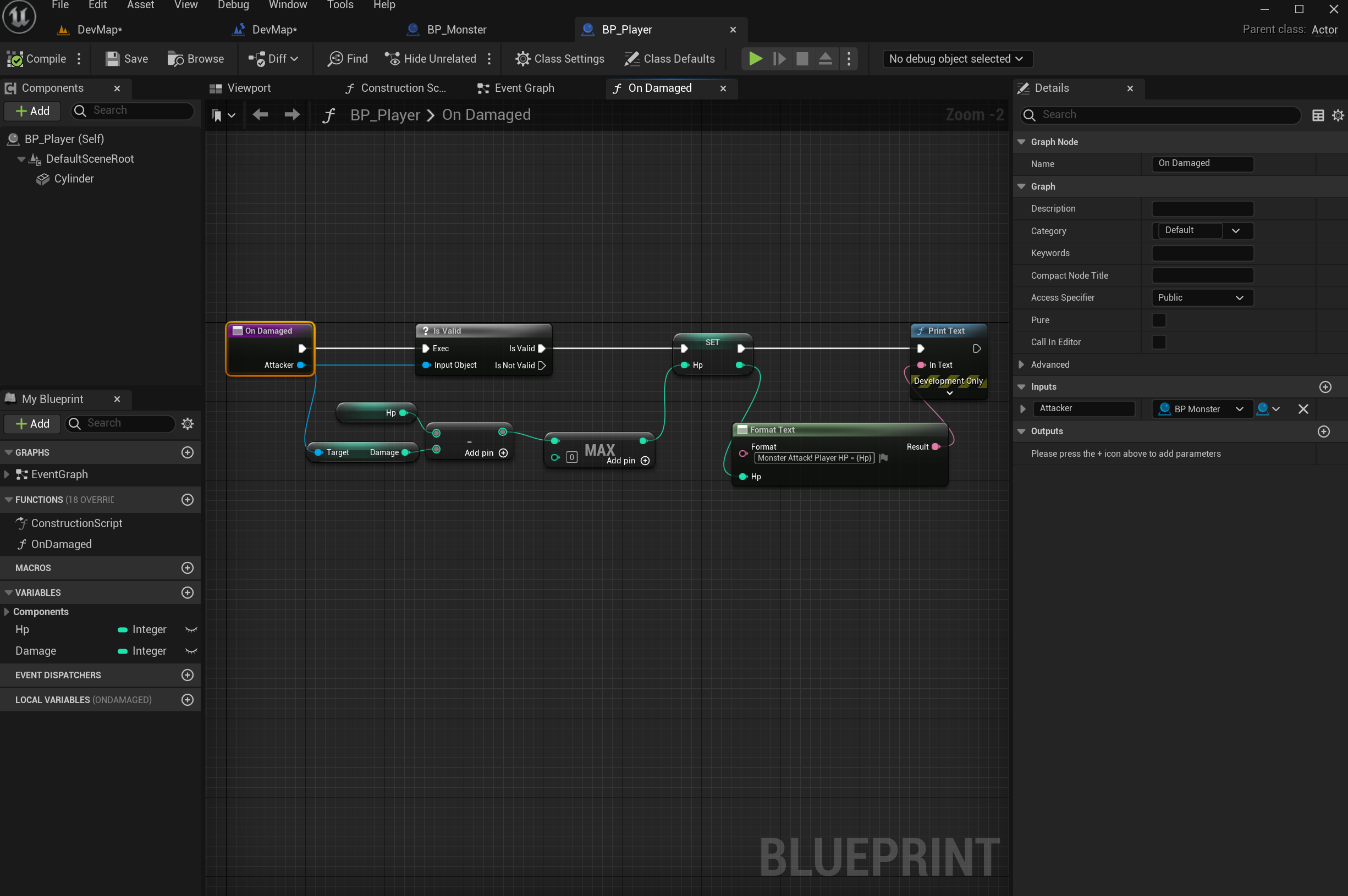Add a new graph

pyautogui.click(x=187, y=452)
